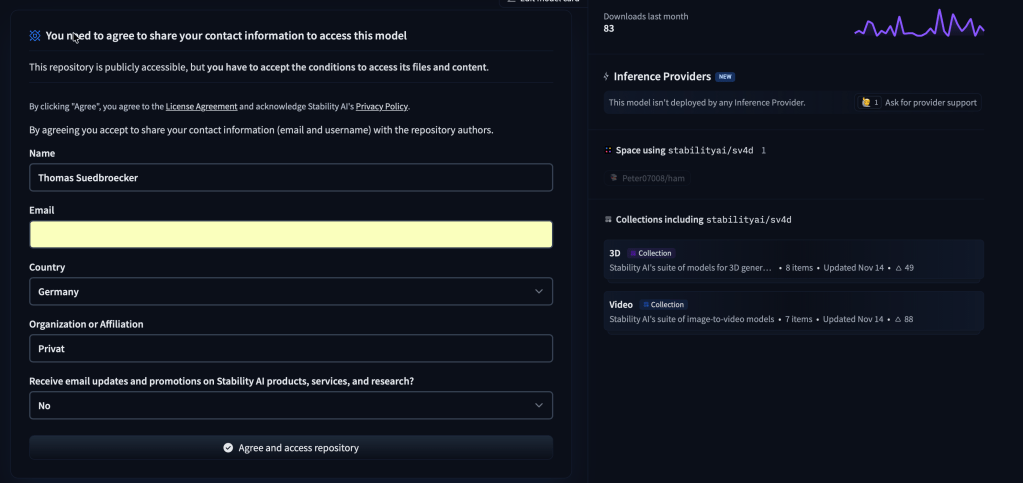Open the Country dropdown showing Germany
1023x483 pixels.
coord(290,291)
